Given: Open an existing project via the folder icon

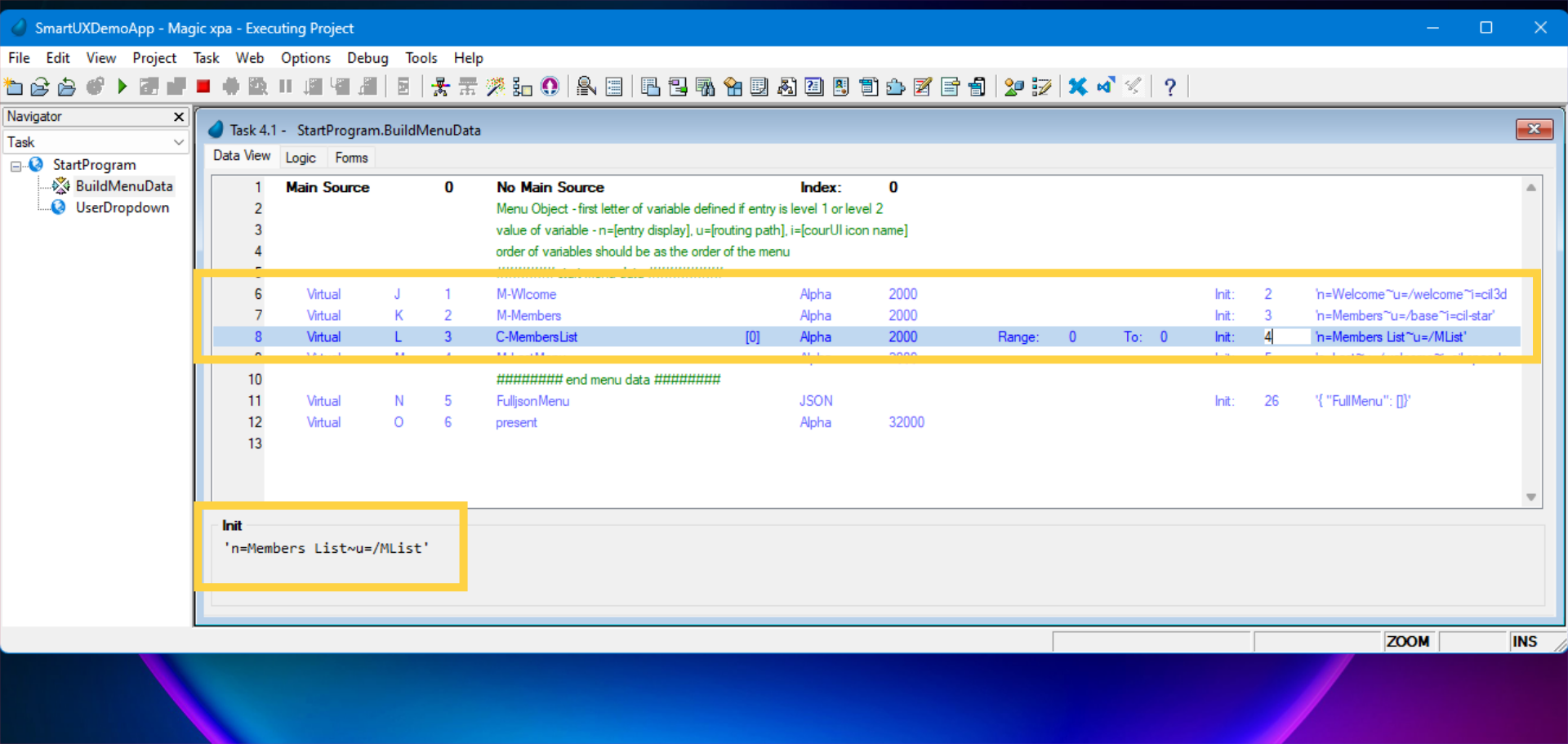Looking at the screenshot, I should (x=40, y=87).
